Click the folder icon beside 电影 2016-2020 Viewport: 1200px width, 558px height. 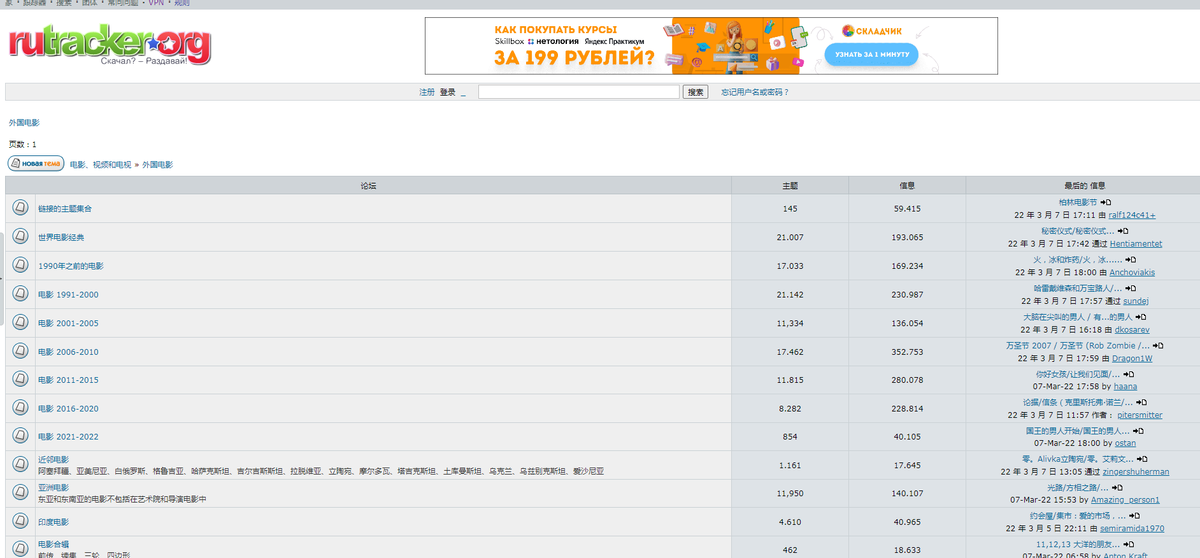tap(20, 408)
